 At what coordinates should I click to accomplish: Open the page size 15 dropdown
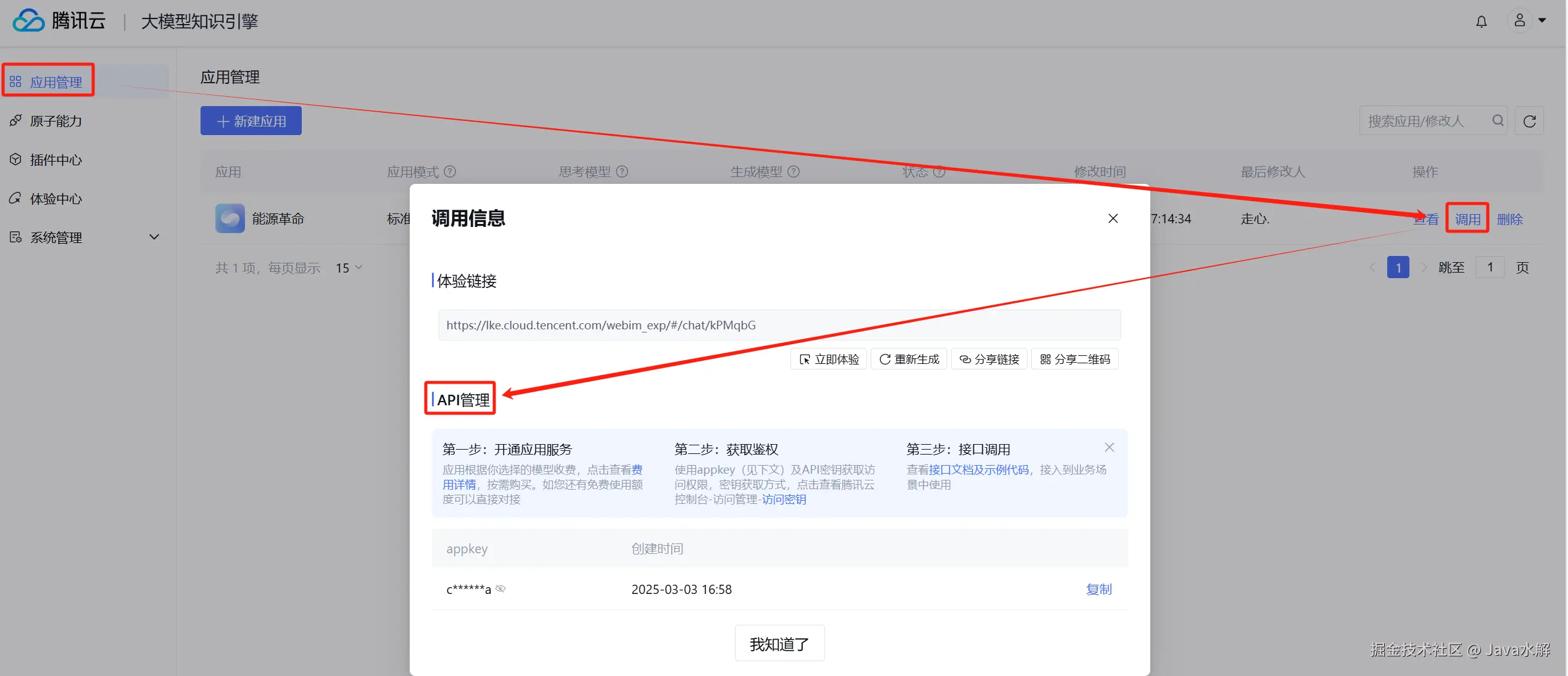coord(349,268)
